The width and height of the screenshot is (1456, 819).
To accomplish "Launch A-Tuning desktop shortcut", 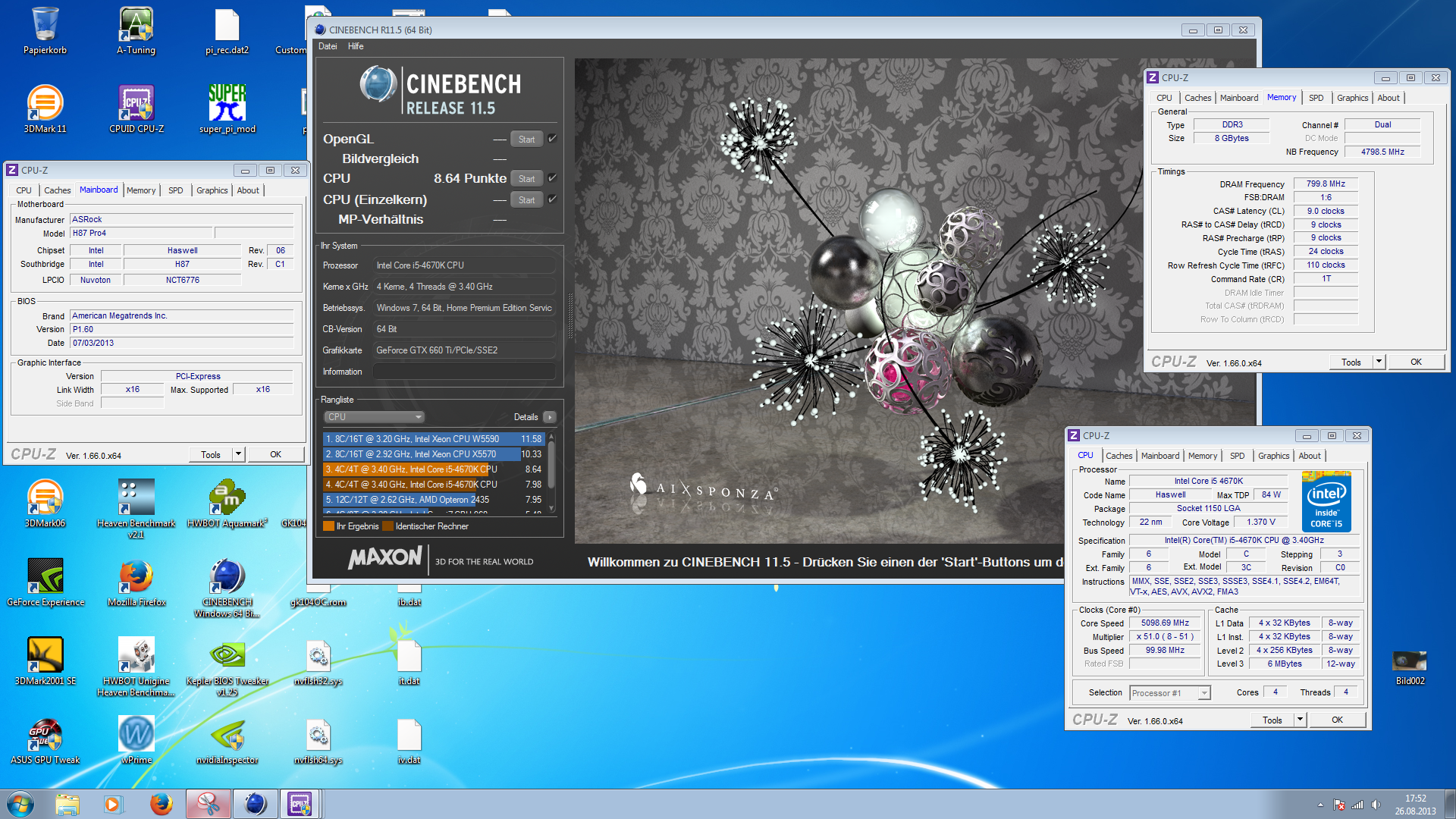I will pos(136,30).
